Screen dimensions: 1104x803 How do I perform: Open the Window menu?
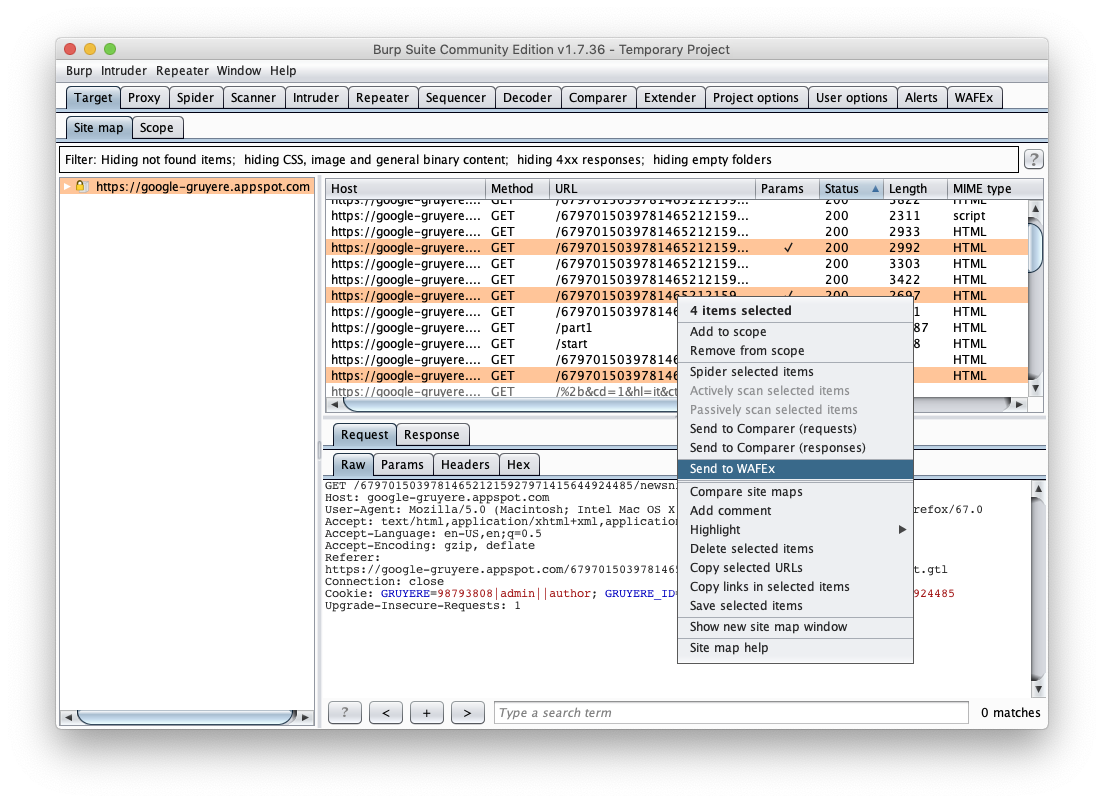pos(239,70)
